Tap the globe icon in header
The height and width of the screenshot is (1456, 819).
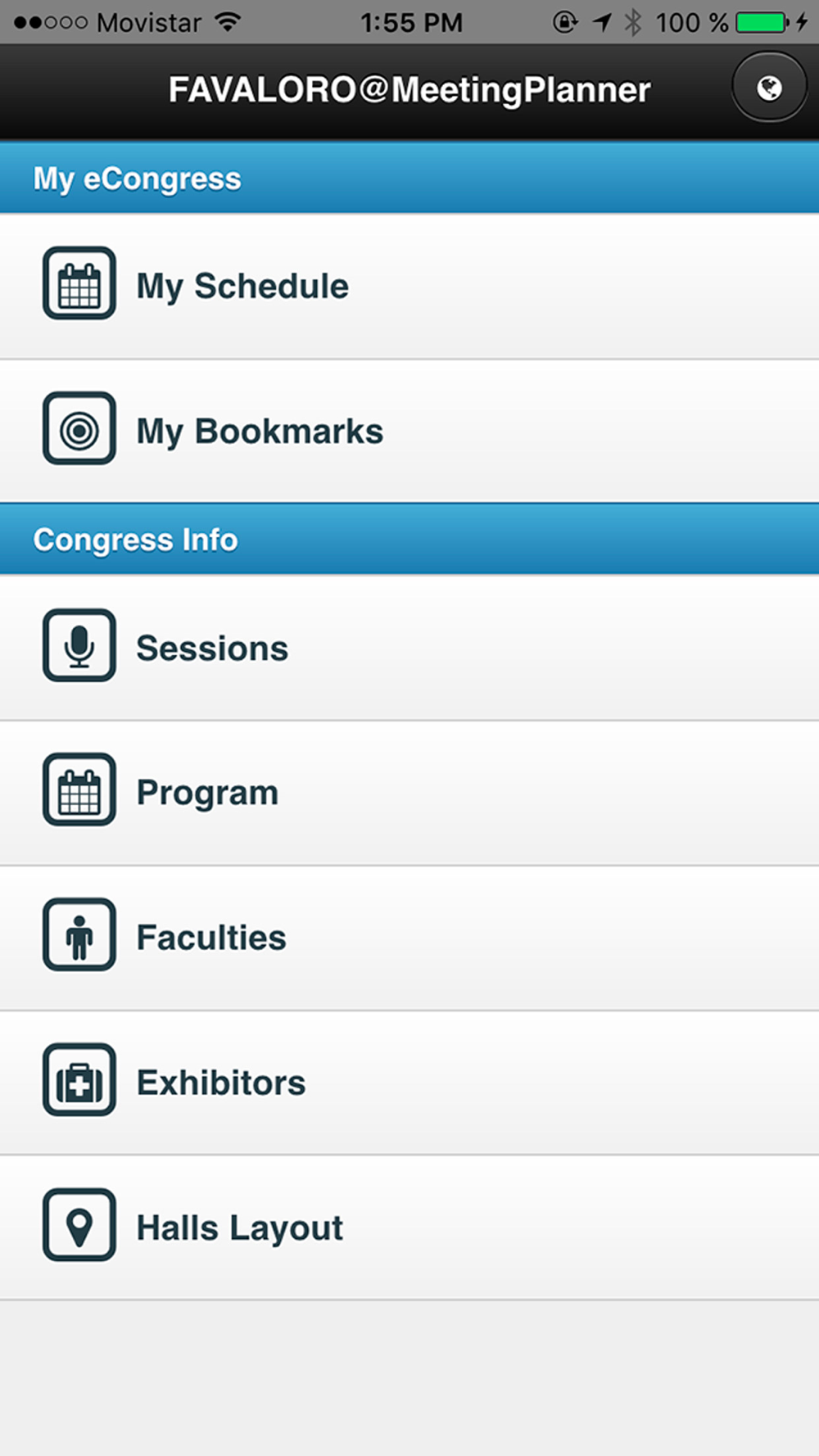click(768, 88)
